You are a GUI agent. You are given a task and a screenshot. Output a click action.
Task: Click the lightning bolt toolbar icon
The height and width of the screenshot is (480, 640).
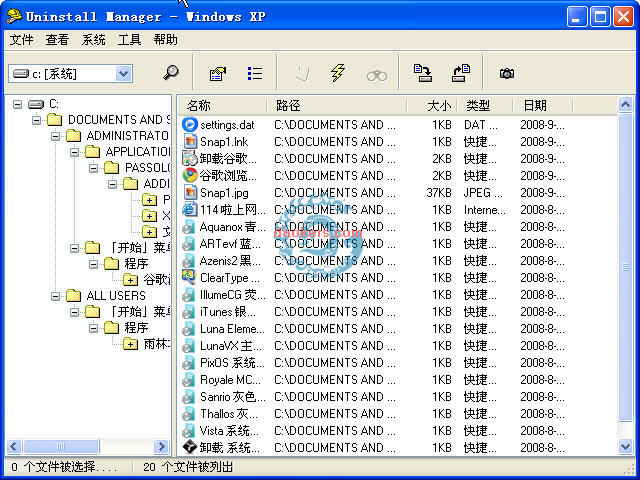tap(338, 73)
